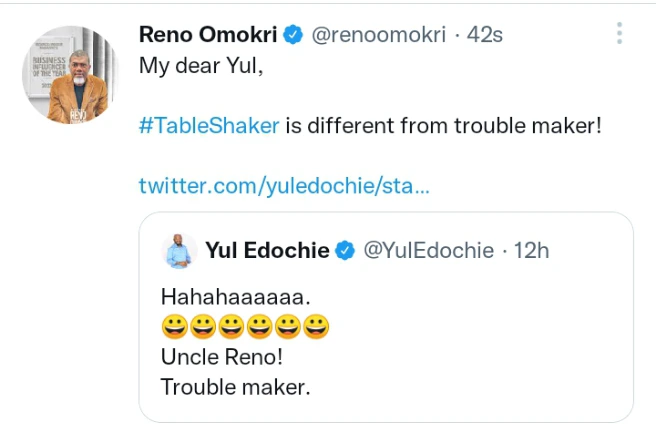This screenshot has width=656, height=430.
Task: Click Yul Edochie's small avatar
Action: (x=179, y=251)
